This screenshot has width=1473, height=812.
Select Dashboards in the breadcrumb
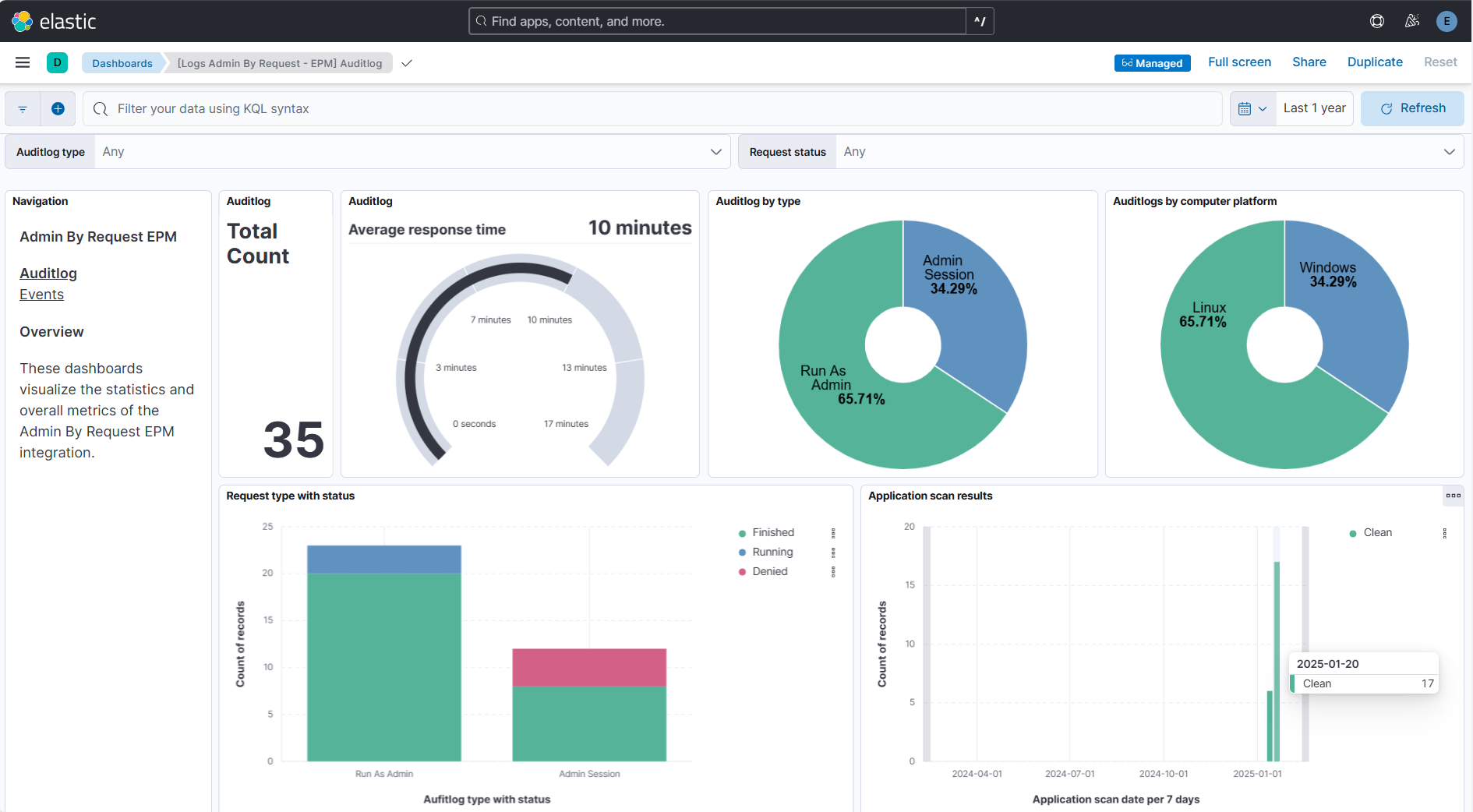122,62
